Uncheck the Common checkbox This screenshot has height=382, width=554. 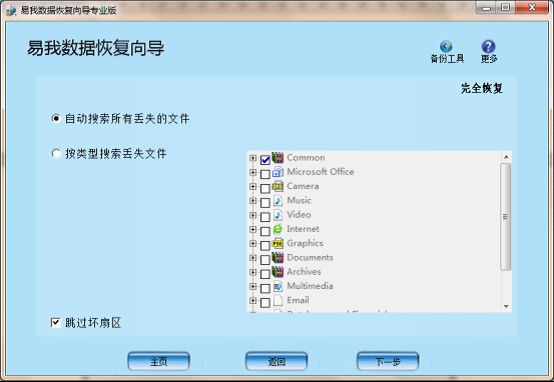(x=265, y=160)
